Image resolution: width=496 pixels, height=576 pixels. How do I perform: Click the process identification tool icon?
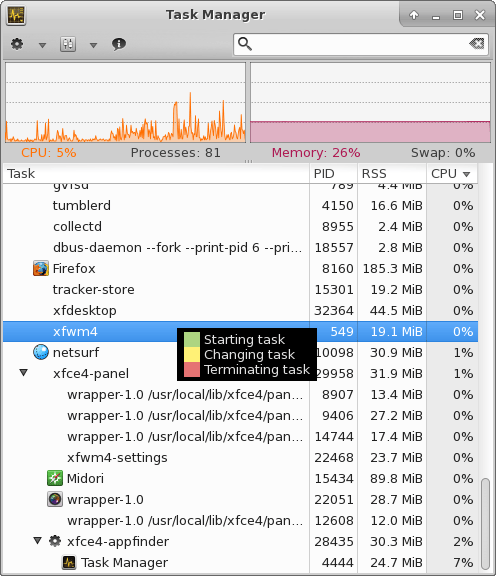click(x=68, y=44)
